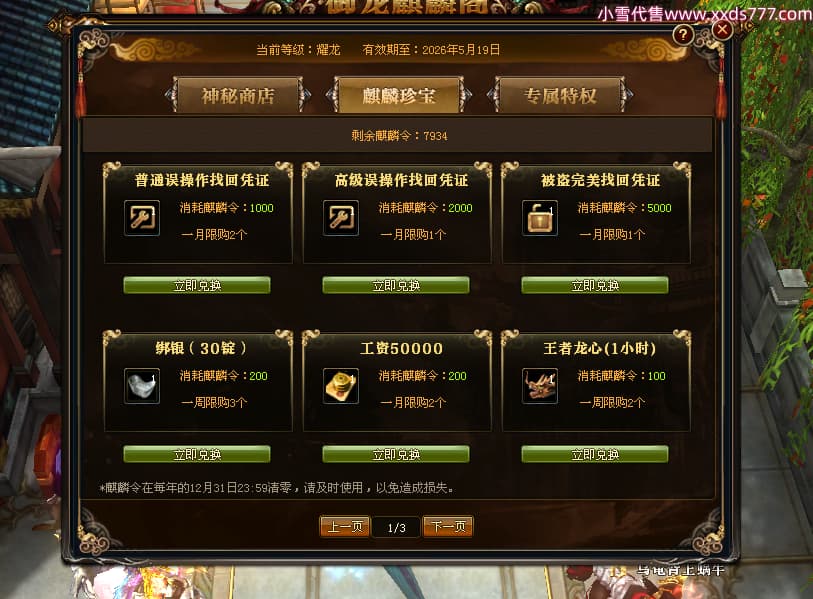
Task: Click the 王者龙心 dragon head icon
Action: [x=540, y=386]
